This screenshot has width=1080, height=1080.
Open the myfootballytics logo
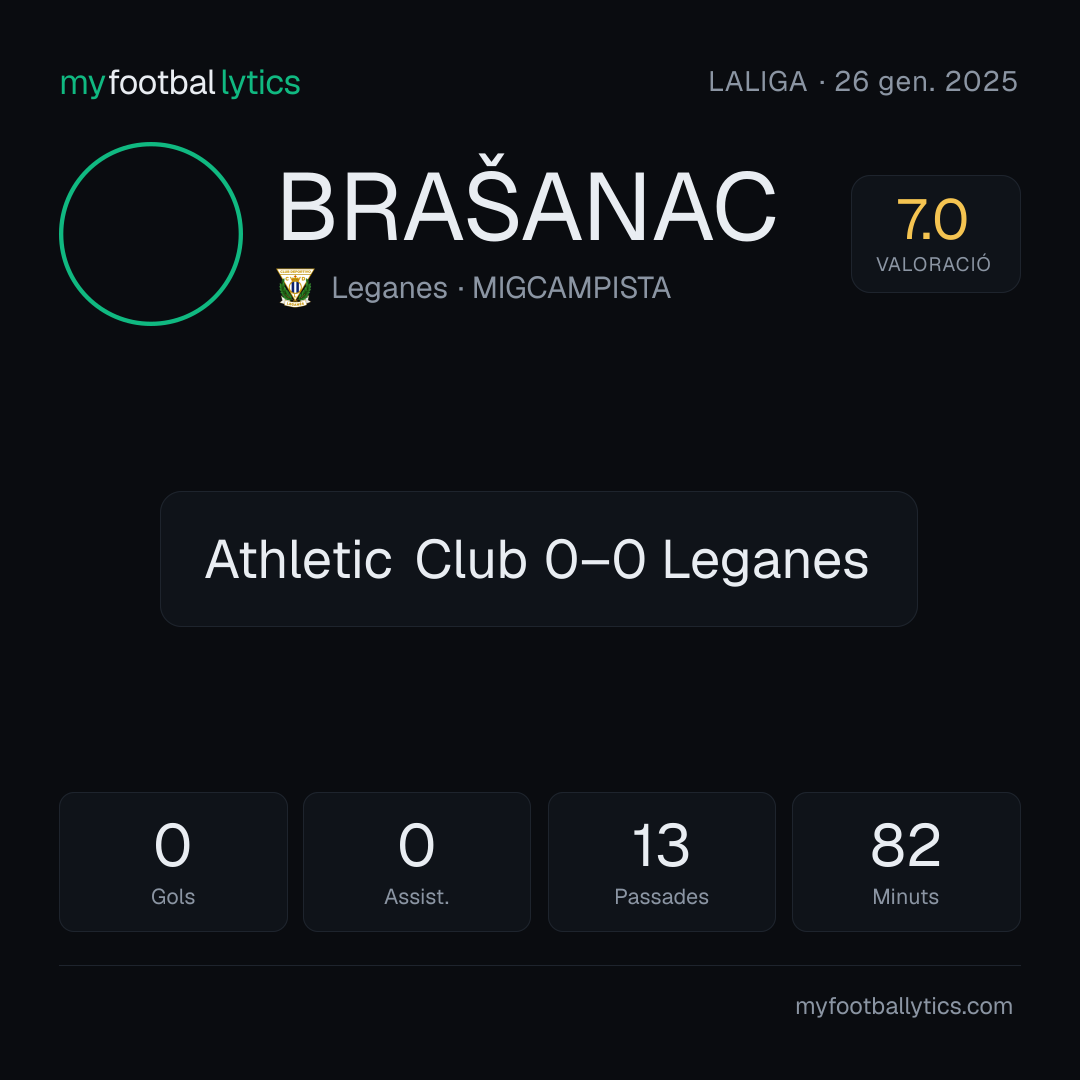pyautogui.click(x=180, y=83)
